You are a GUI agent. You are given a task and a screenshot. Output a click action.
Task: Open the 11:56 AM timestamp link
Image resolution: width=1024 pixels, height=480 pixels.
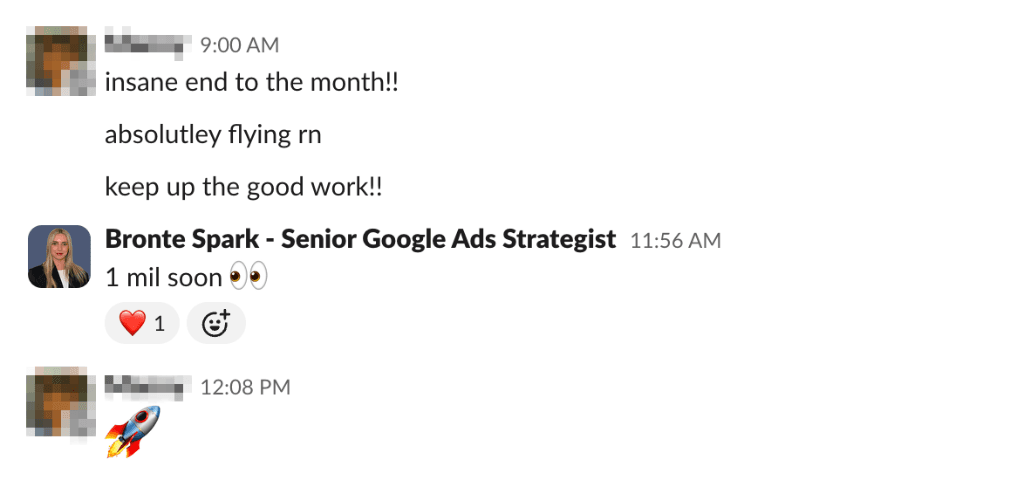(x=675, y=241)
